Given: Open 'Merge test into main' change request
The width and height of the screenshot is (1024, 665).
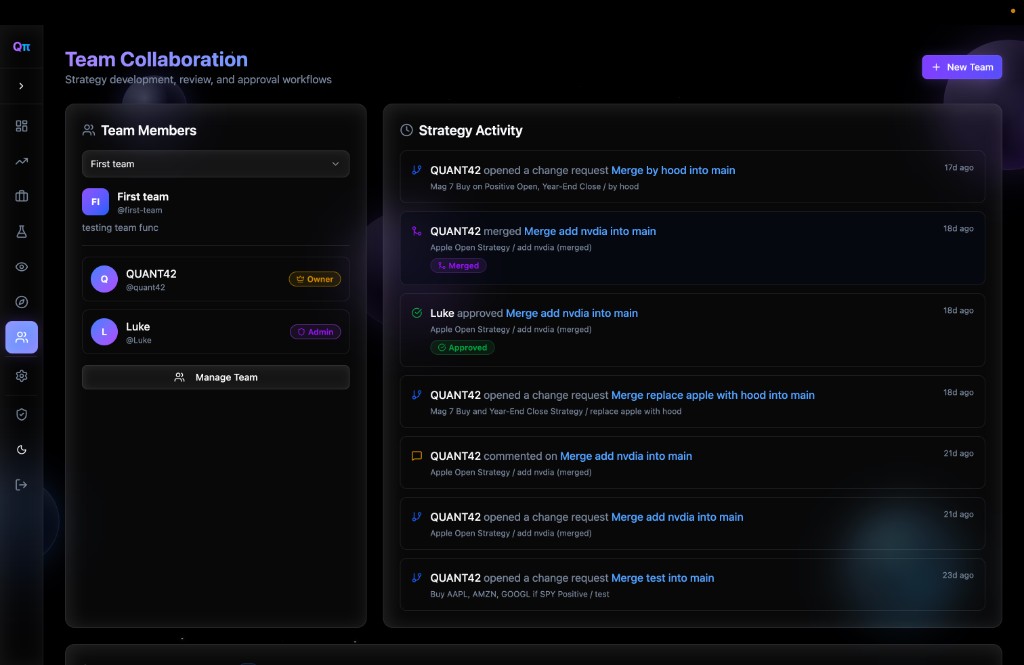Looking at the screenshot, I should (x=662, y=578).
